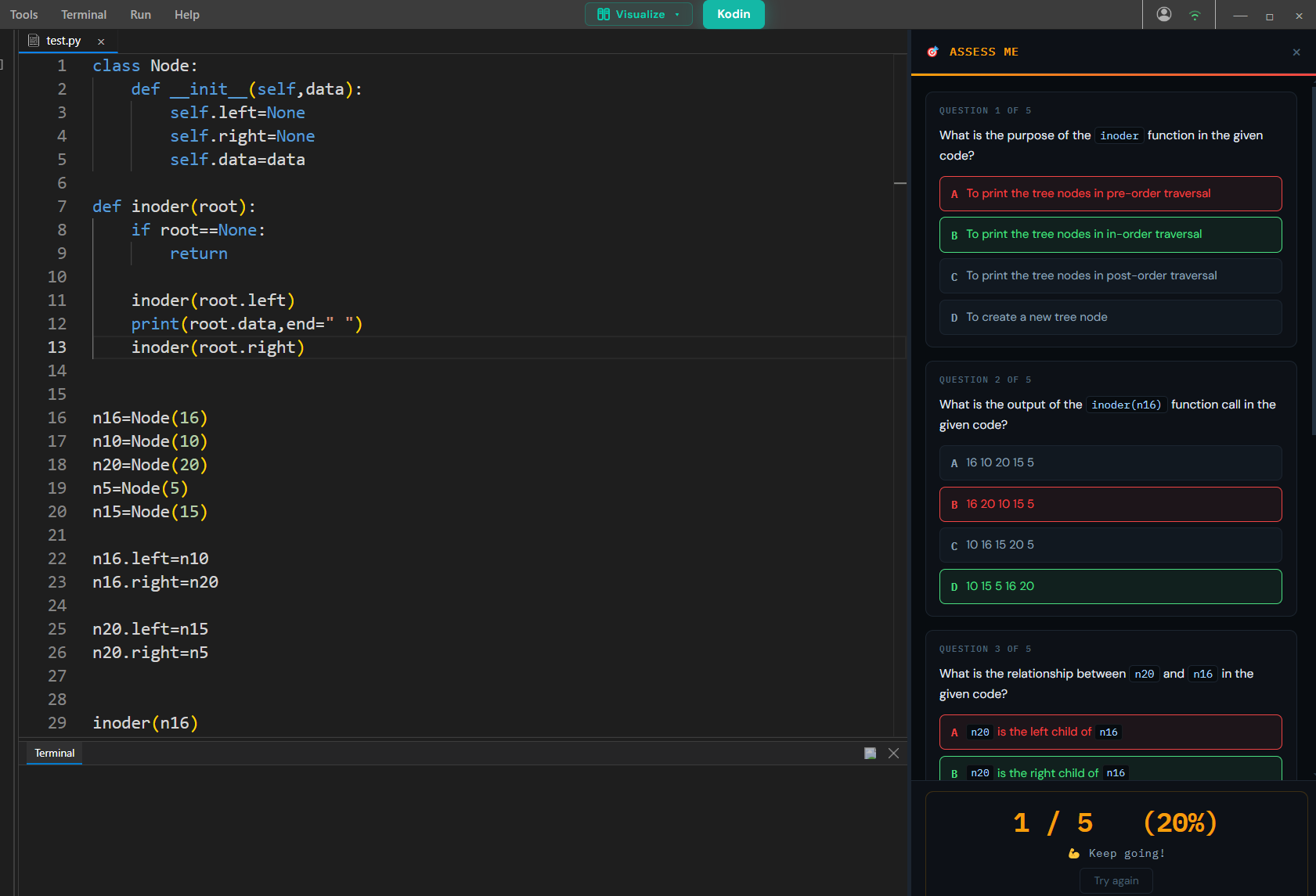Image resolution: width=1316 pixels, height=896 pixels.
Task: Maximize the terminal panel
Action: click(x=870, y=753)
